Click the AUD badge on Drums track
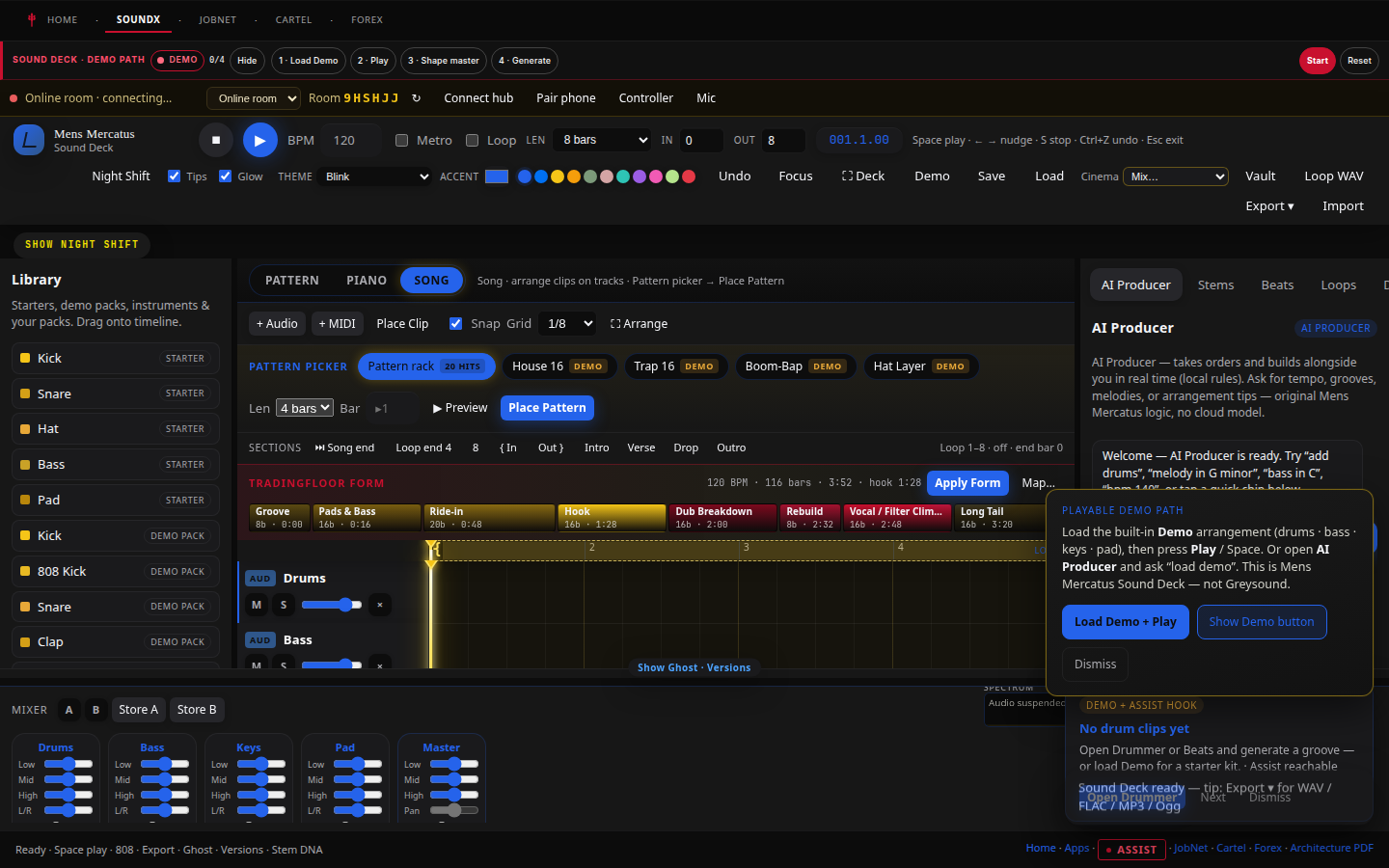Viewport: 1389px width, 868px height. [x=259, y=579]
